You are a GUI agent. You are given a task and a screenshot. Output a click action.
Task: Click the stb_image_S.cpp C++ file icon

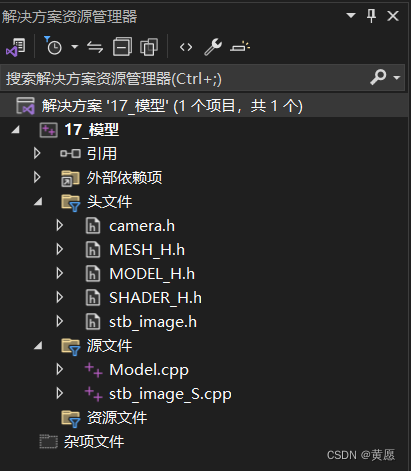93,394
